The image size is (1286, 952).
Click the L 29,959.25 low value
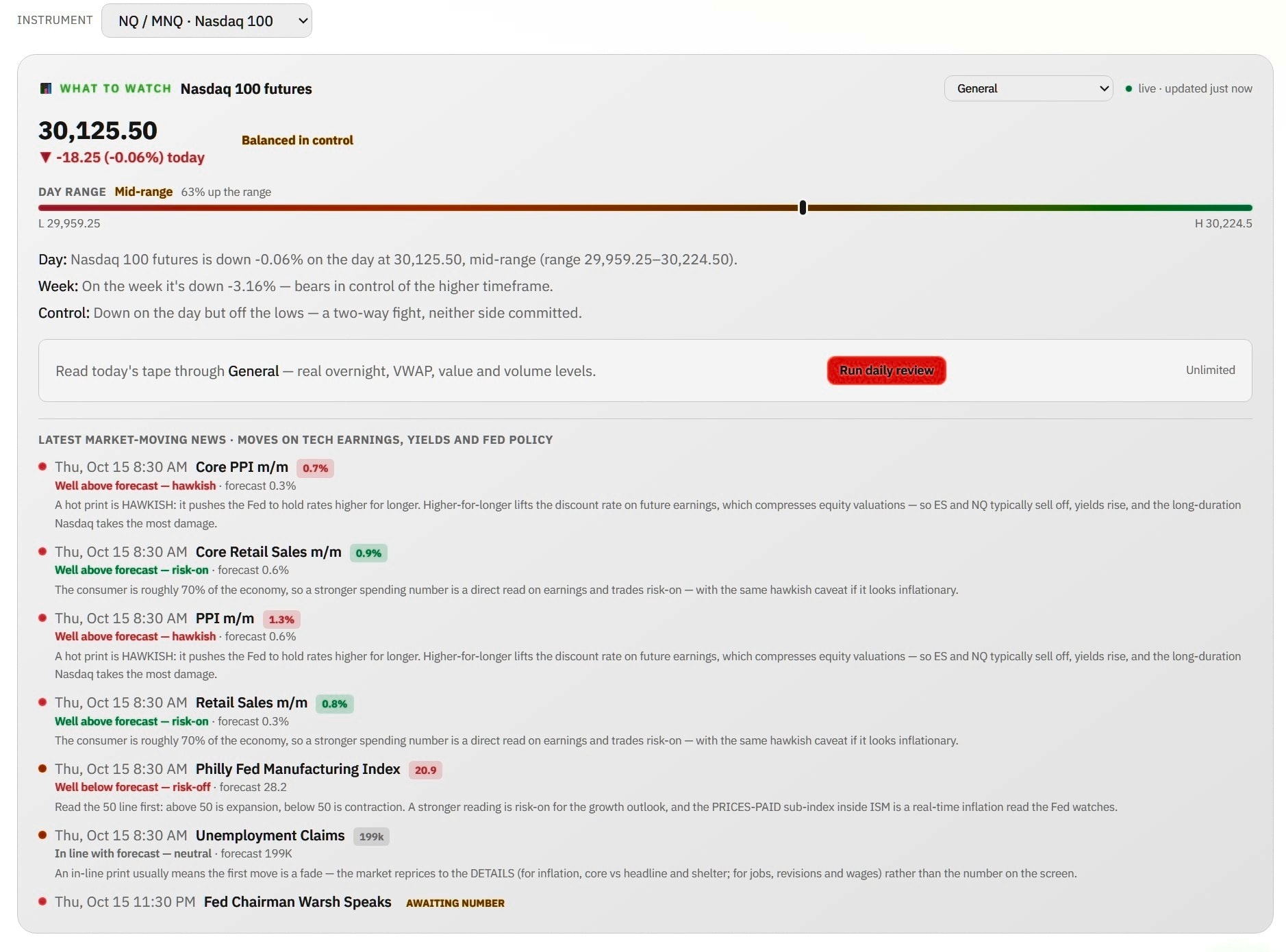[69, 223]
